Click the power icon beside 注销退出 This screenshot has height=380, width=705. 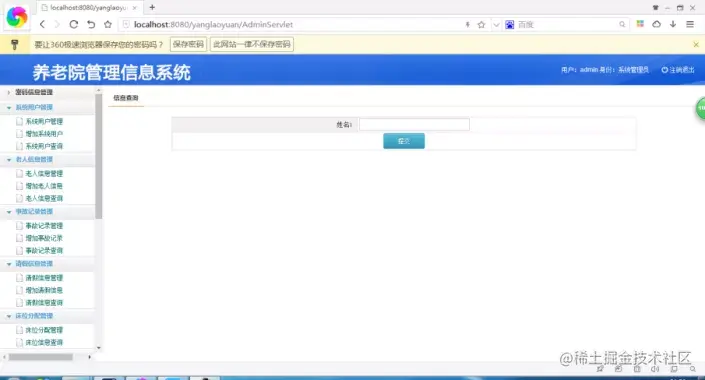[x=665, y=70]
